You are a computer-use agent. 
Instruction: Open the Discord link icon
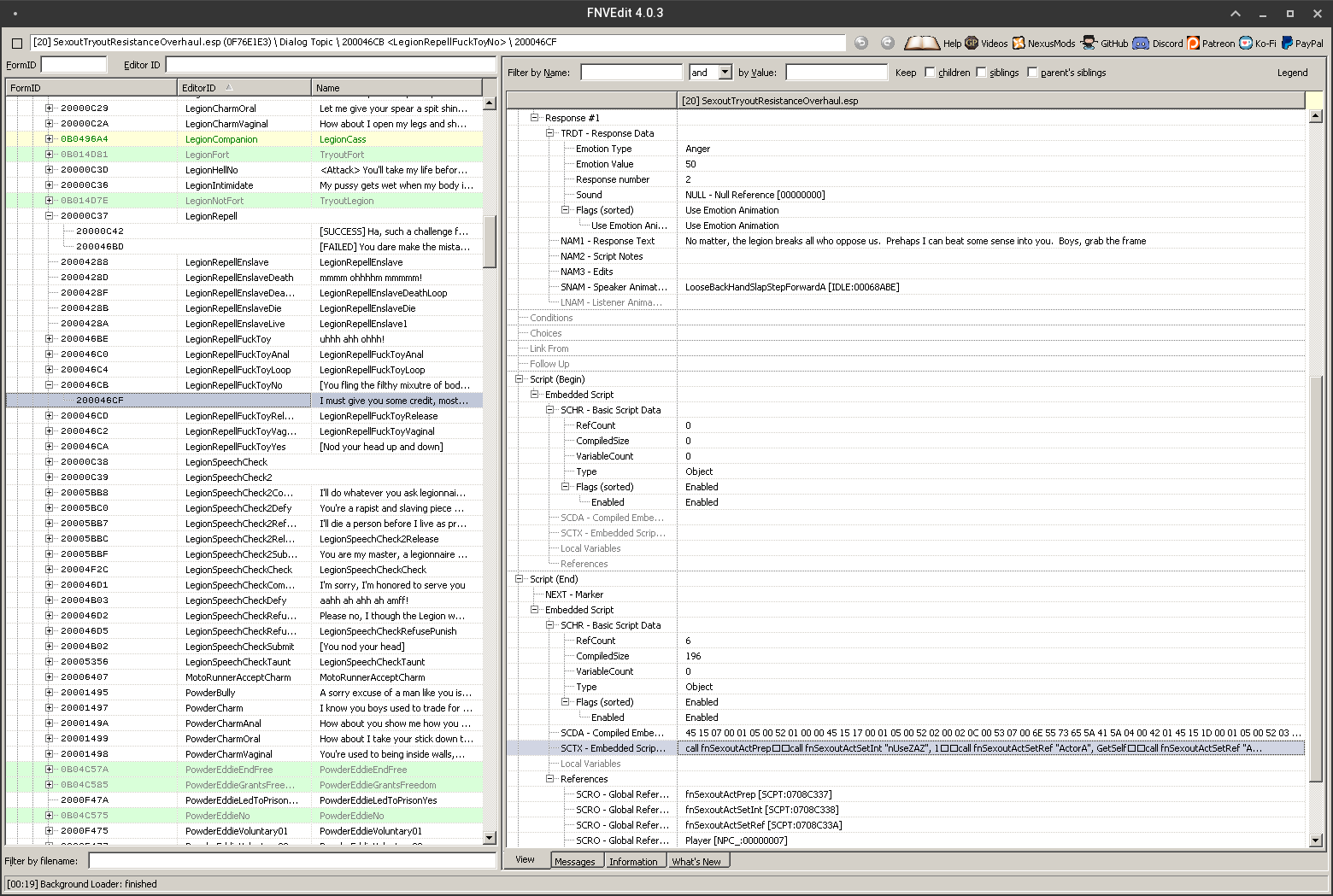[1141, 43]
